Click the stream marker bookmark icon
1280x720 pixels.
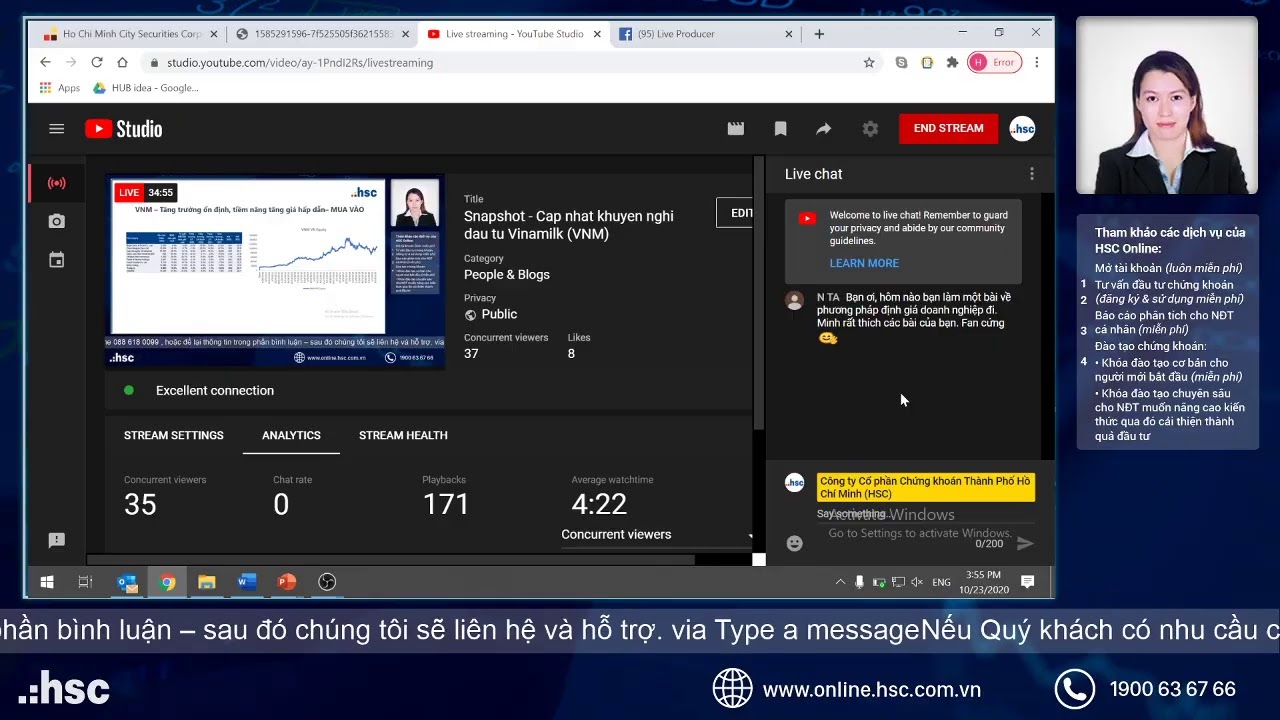tap(781, 129)
